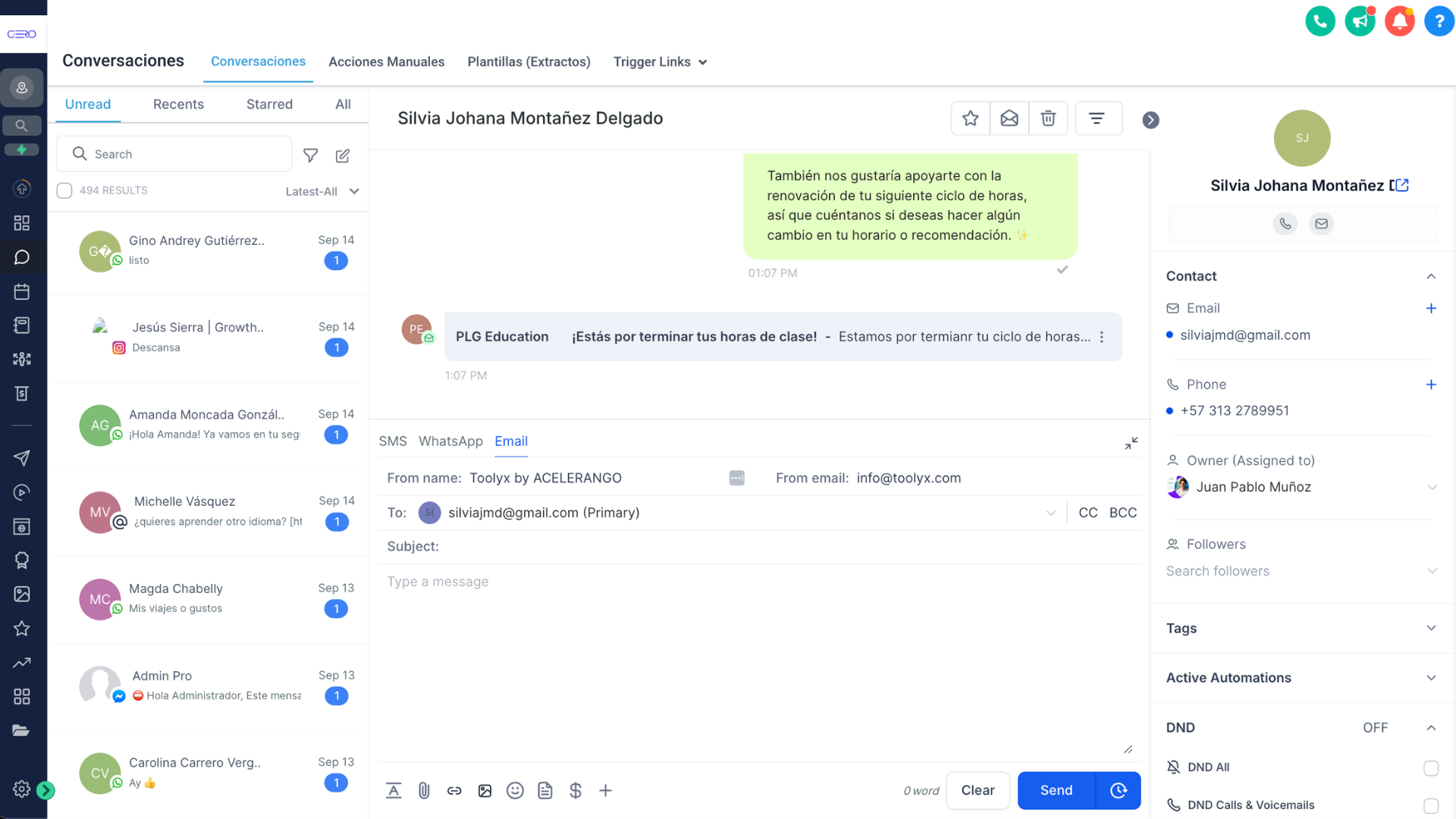Click into the Subject field
The image size is (1456, 819).
(758, 547)
